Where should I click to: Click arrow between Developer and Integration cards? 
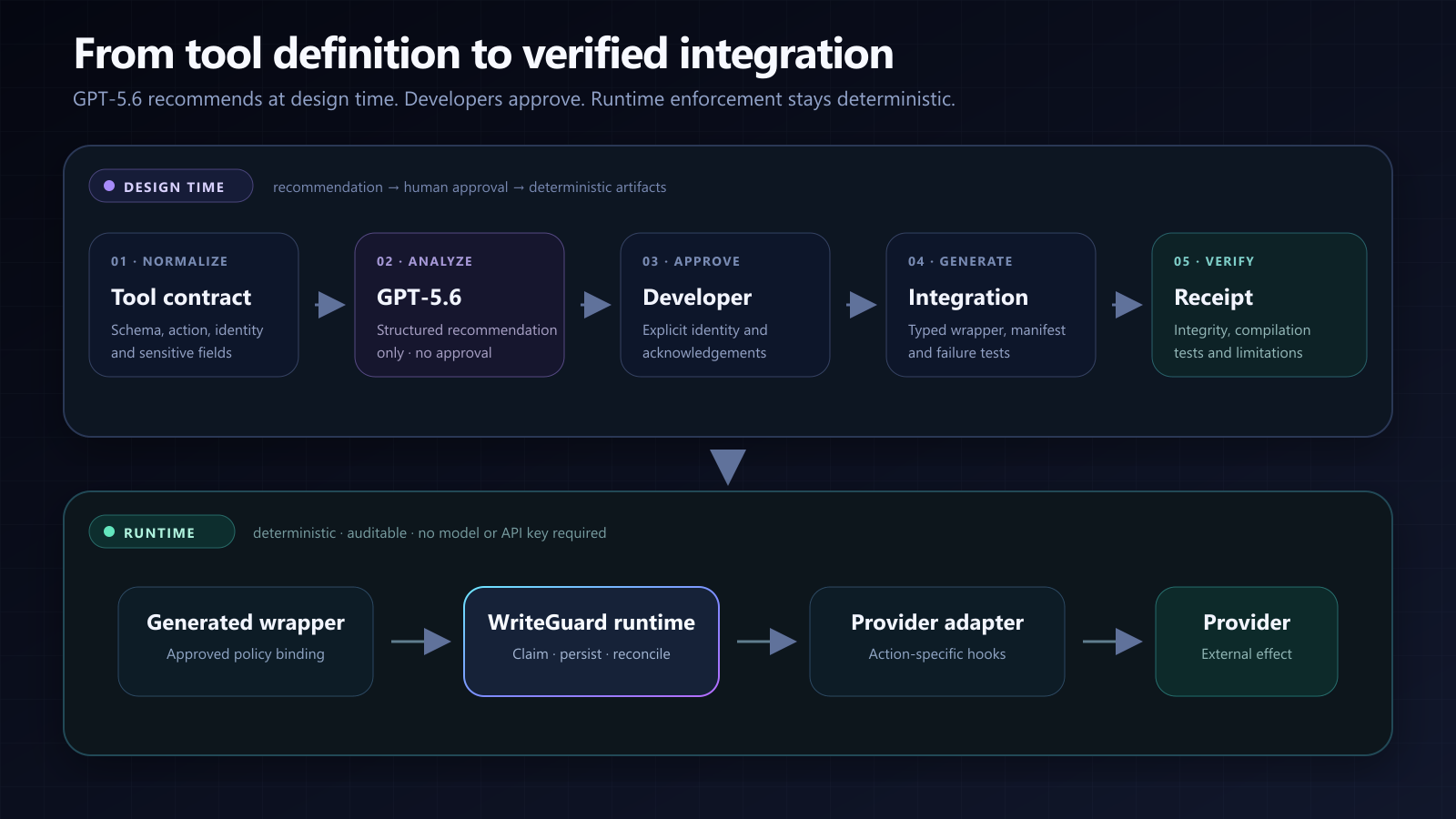pyautogui.click(x=862, y=305)
